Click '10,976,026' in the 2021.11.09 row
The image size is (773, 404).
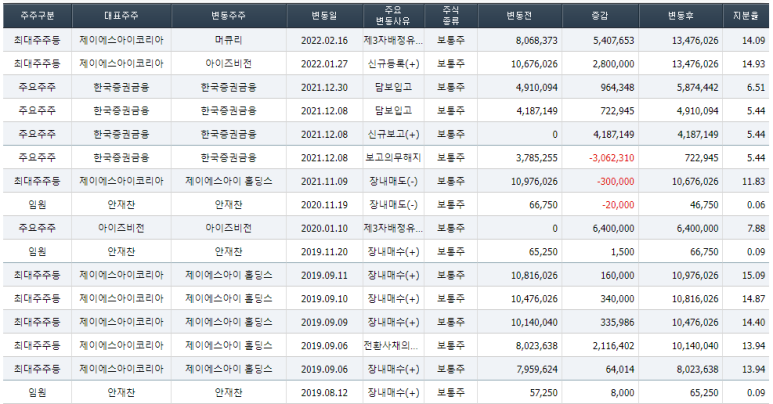coord(534,182)
